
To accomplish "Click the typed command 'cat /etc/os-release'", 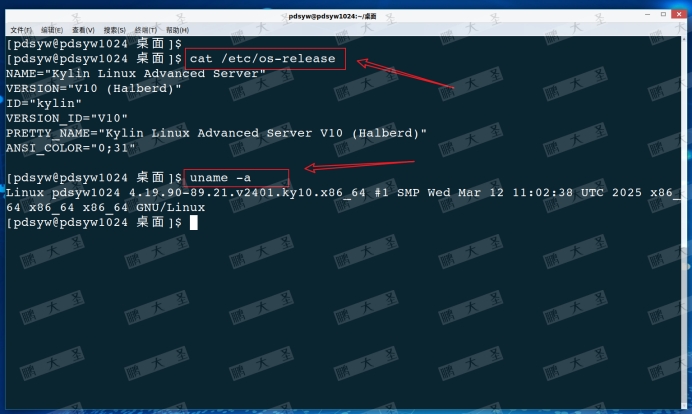I will point(263,58).
